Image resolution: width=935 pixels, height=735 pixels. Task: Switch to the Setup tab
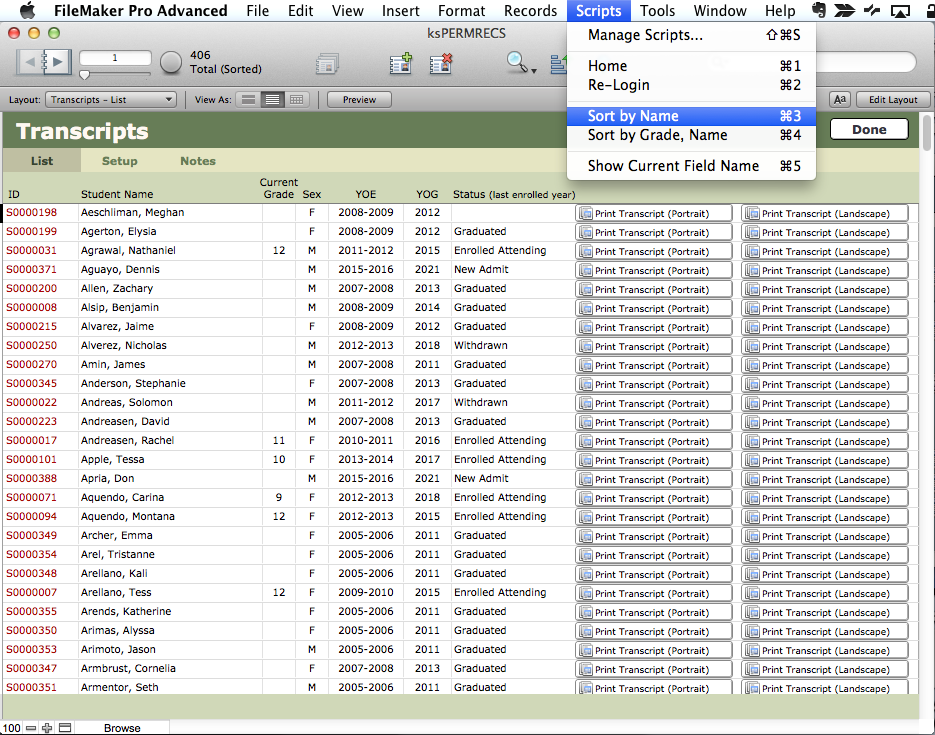120,161
